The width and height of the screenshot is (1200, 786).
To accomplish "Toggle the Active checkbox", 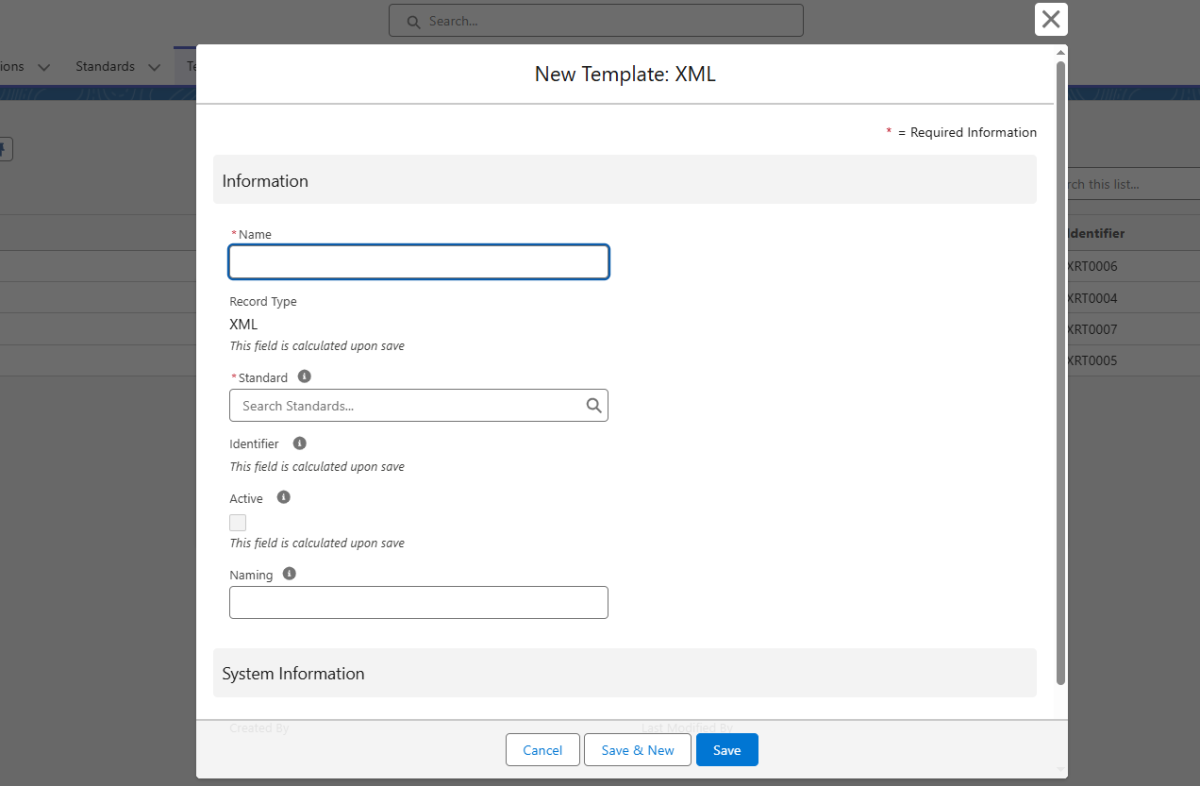I will [238, 522].
